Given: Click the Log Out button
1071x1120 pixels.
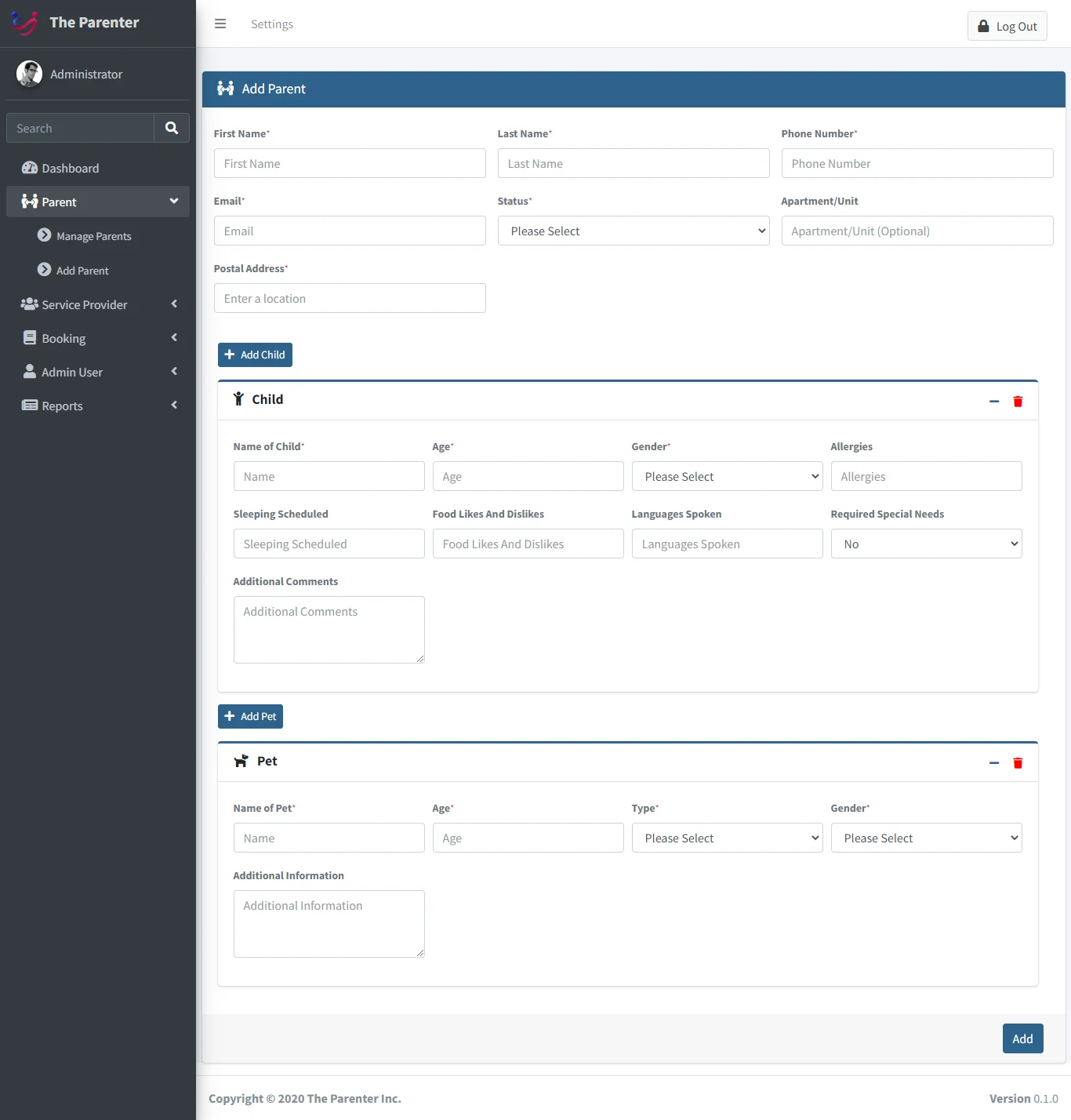Looking at the screenshot, I should pyautogui.click(x=1007, y=26).
